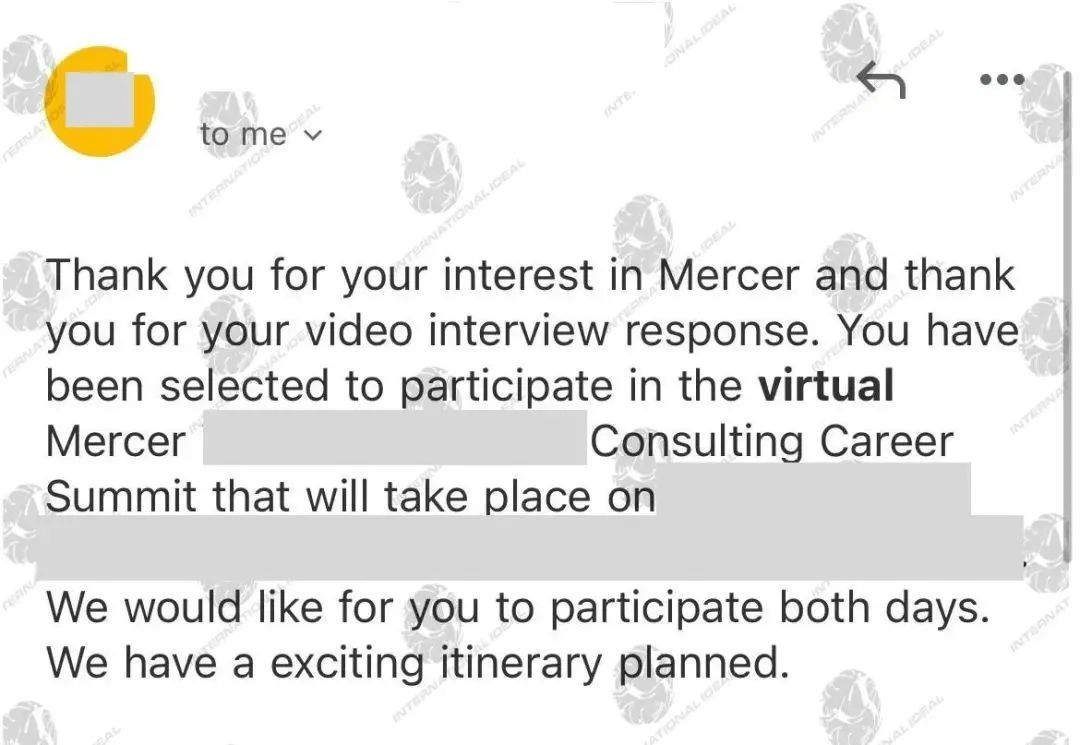Click the "to me" recipient label
The height and width of the screenshot is (745, 1080).
pyautogui.click(x=243, y=134)
